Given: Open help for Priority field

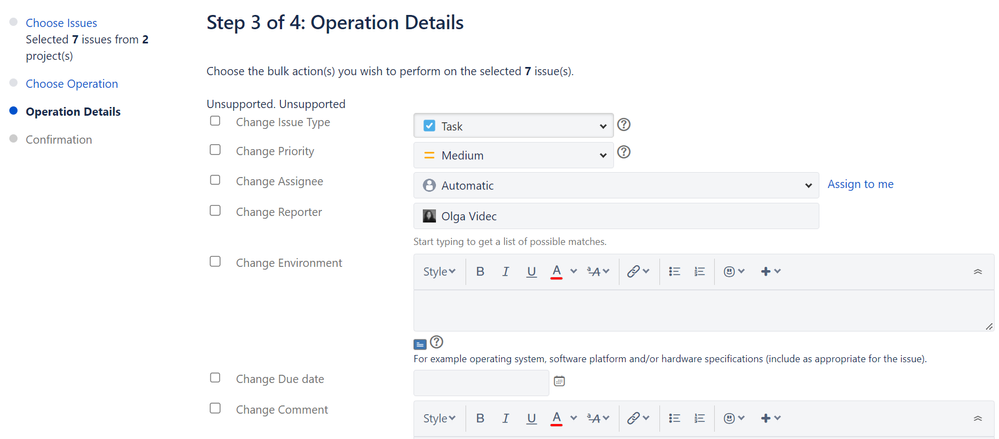Looking at the screenshot, I should pos(624,152).
